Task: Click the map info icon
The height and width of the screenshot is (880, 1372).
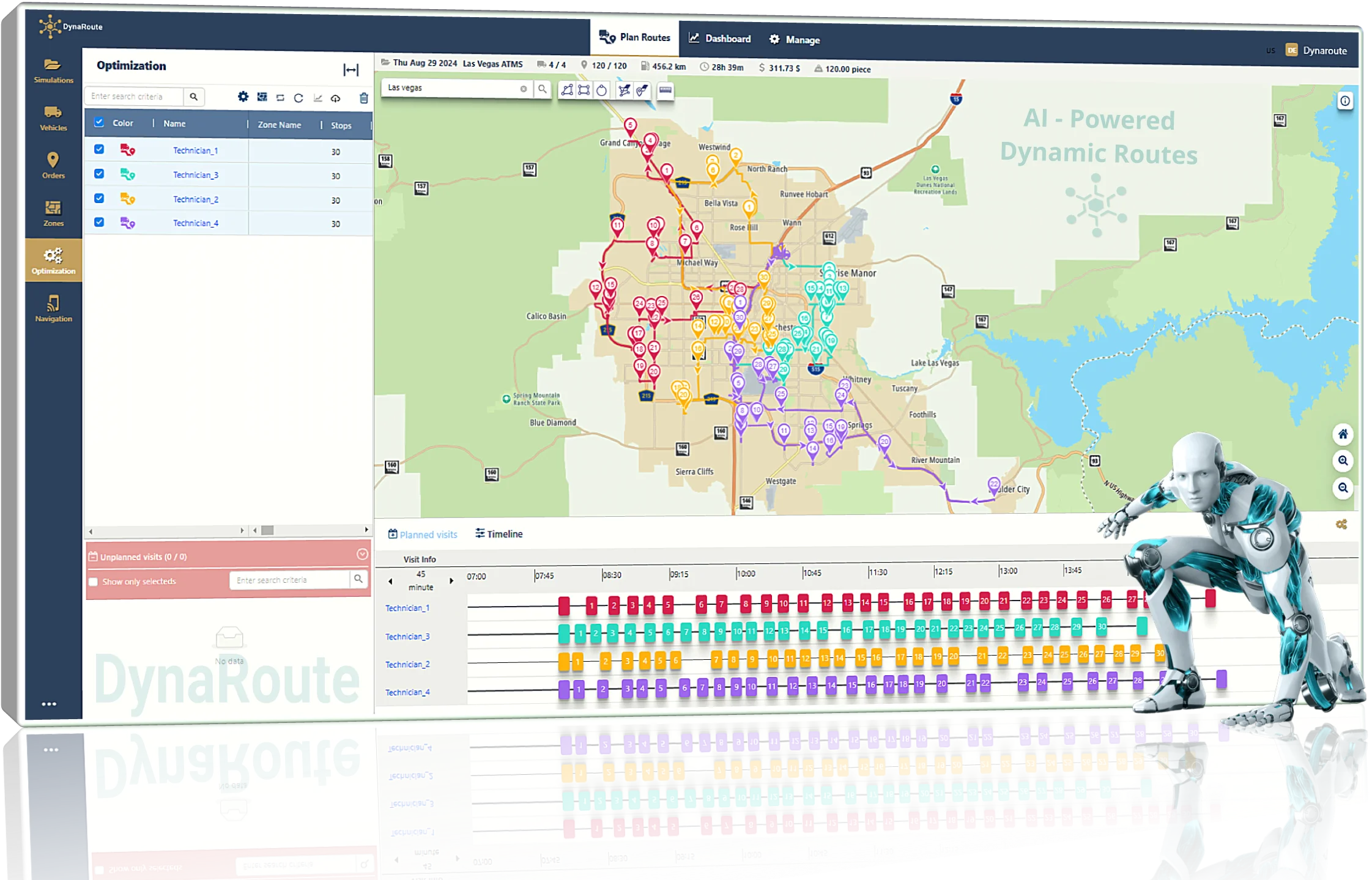Action: pos(1345,101)
